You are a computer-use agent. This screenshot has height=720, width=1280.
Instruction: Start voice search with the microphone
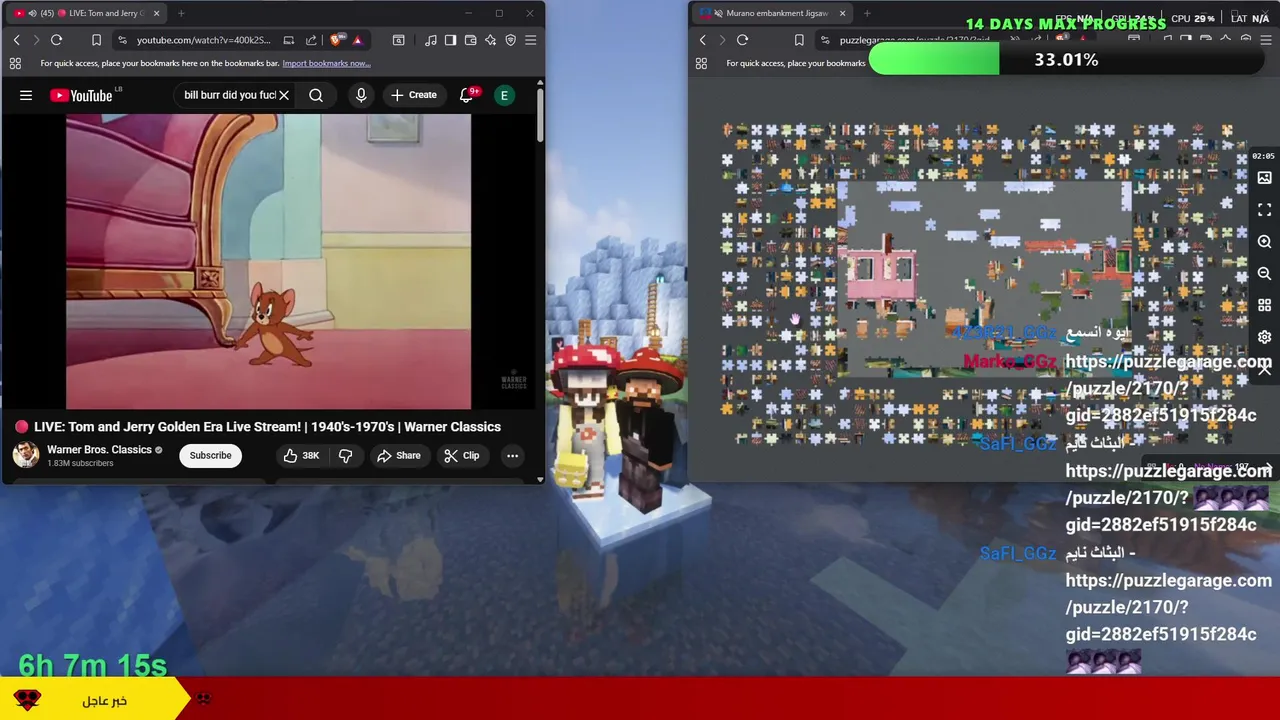point(361,95)
